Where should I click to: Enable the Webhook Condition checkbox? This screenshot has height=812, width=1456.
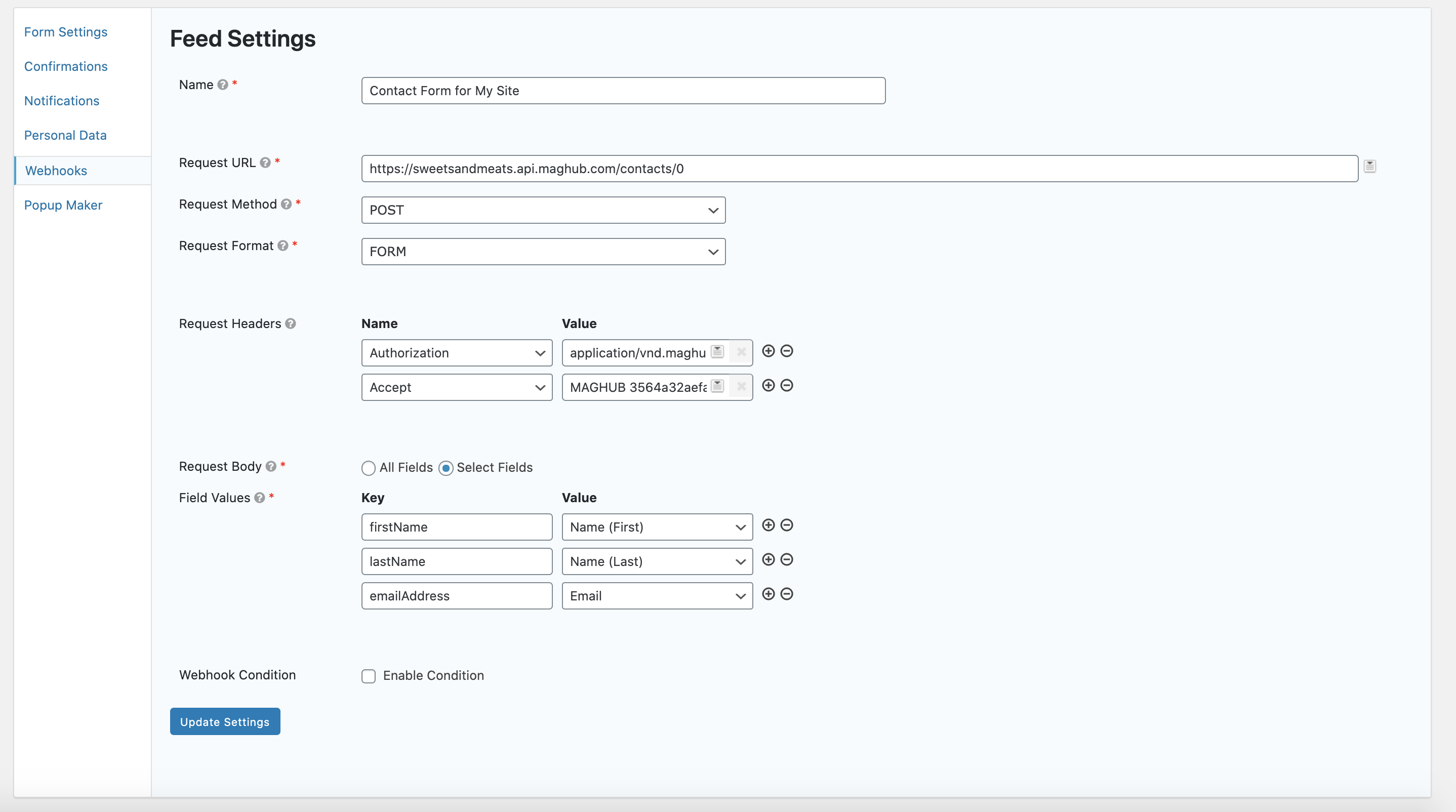369,676
